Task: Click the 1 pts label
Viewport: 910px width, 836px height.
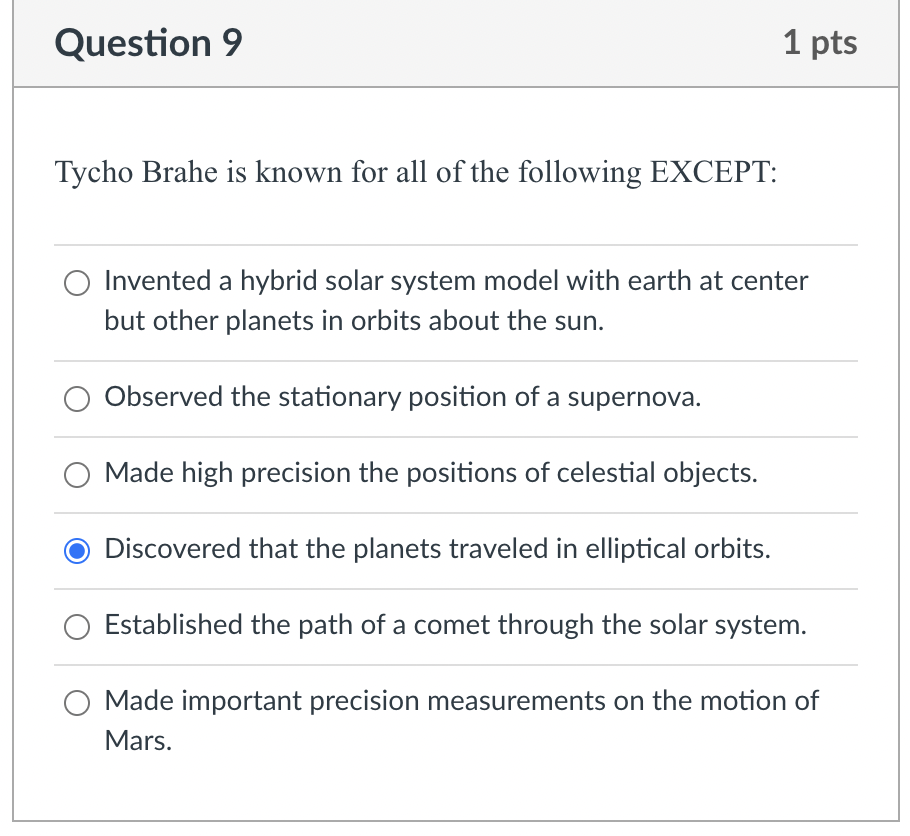Action: [x=820, y=43]
